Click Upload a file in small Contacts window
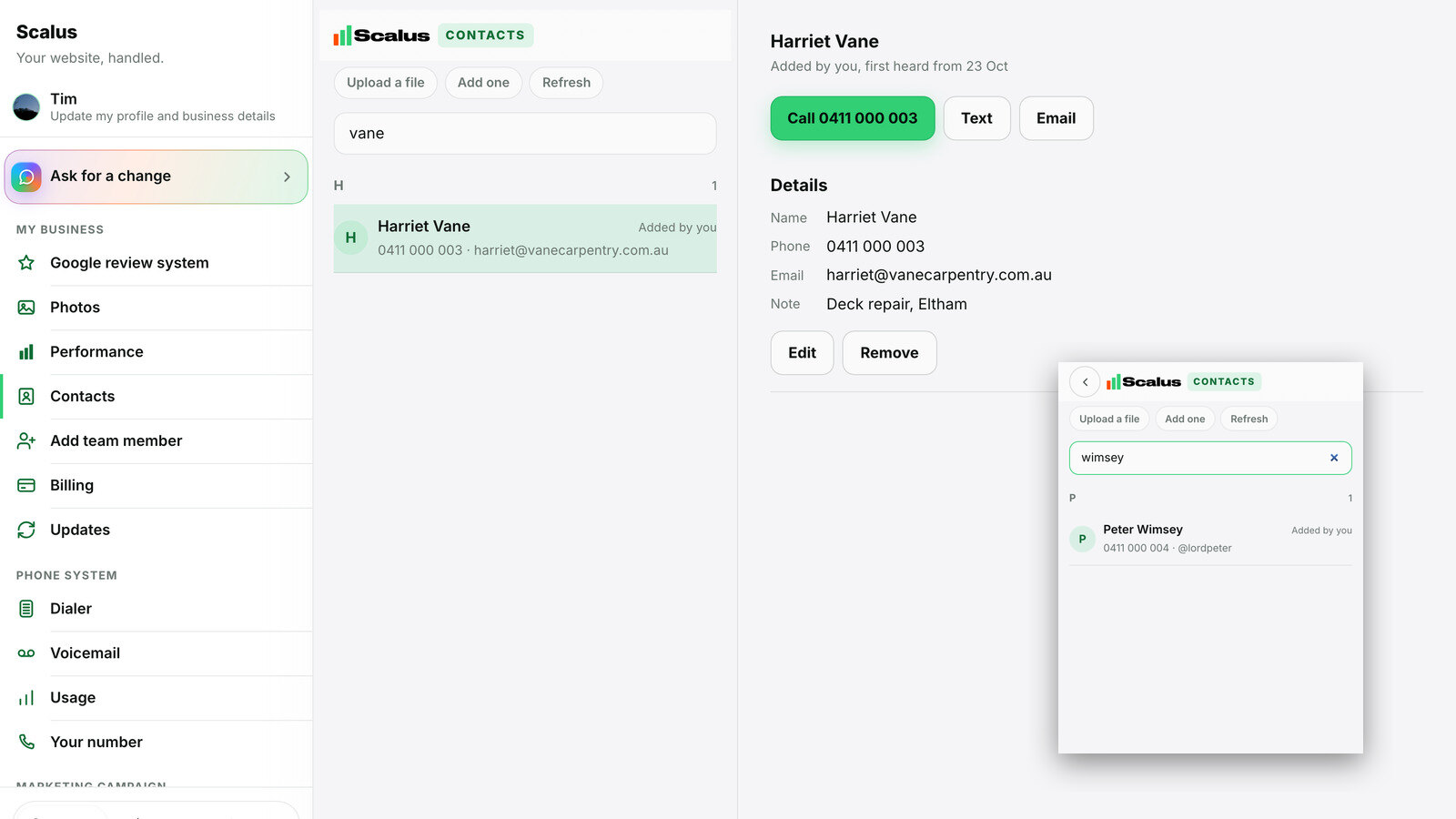Image resolution: width=1456 pixels, height=819 pixels. tap(1109, 420)
